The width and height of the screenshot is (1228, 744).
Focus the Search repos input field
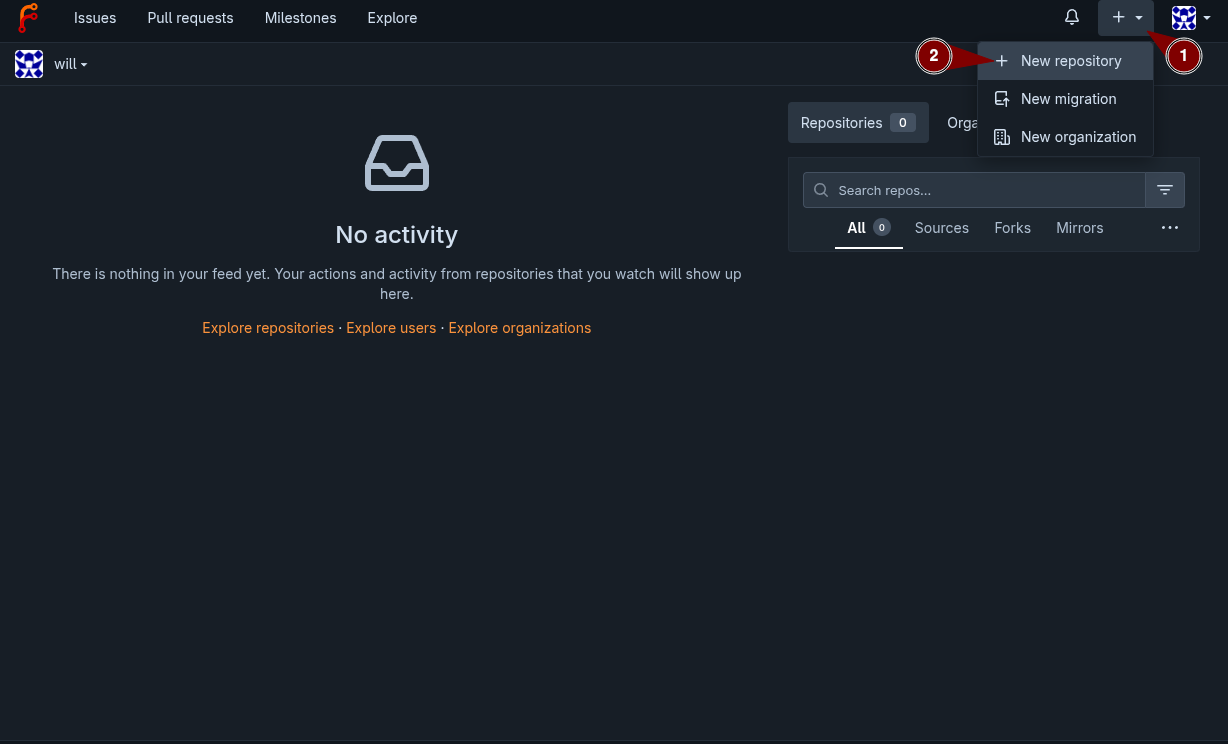985,190
